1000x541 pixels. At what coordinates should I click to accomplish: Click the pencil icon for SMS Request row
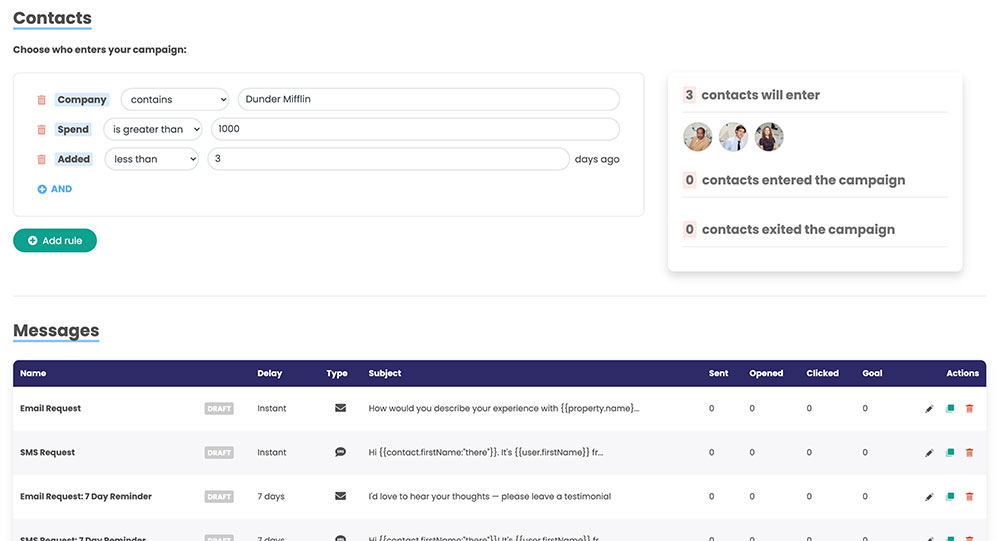coord(929,452)
